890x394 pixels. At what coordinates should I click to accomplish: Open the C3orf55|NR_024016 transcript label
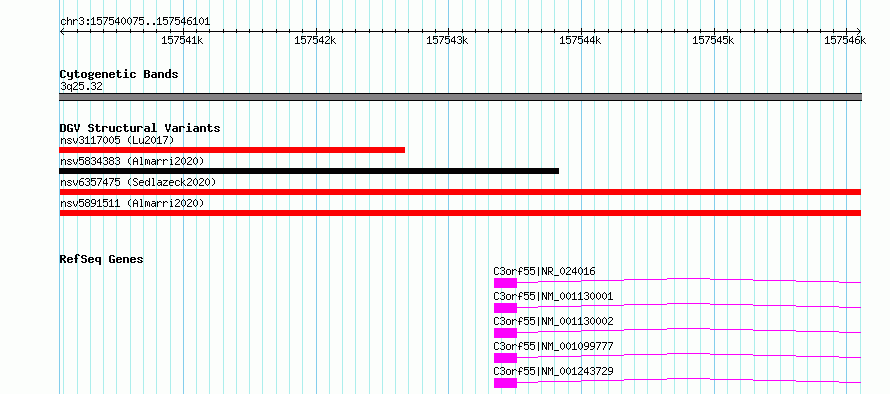pos(544,271)
